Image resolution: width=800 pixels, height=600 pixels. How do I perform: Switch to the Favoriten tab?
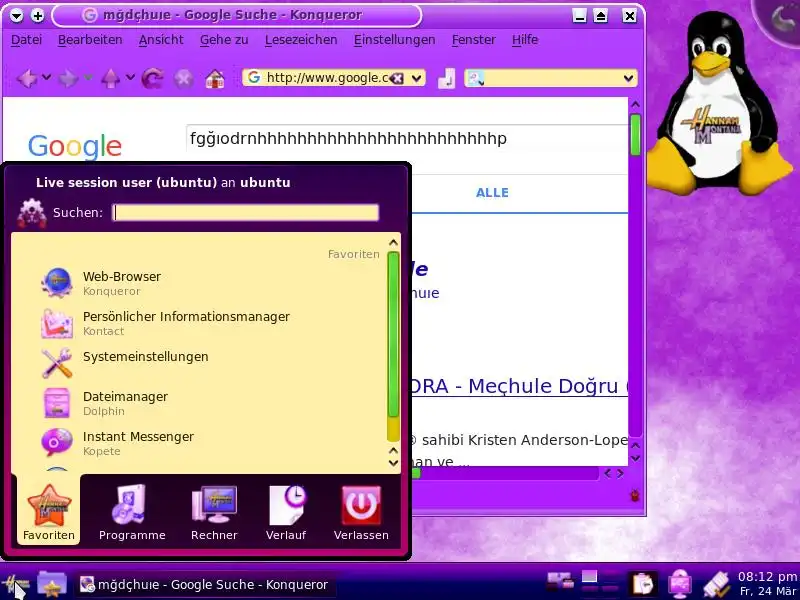48,511
